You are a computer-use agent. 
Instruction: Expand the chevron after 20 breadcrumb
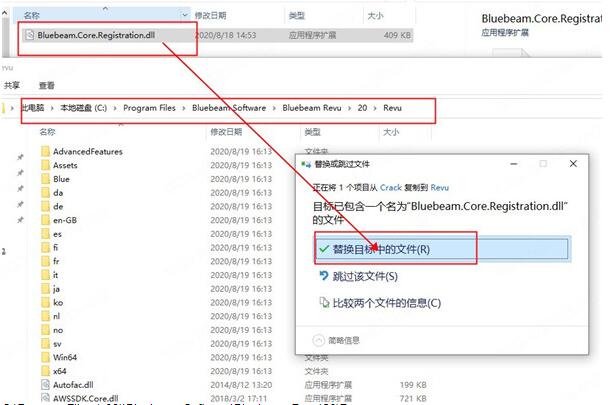375,108
